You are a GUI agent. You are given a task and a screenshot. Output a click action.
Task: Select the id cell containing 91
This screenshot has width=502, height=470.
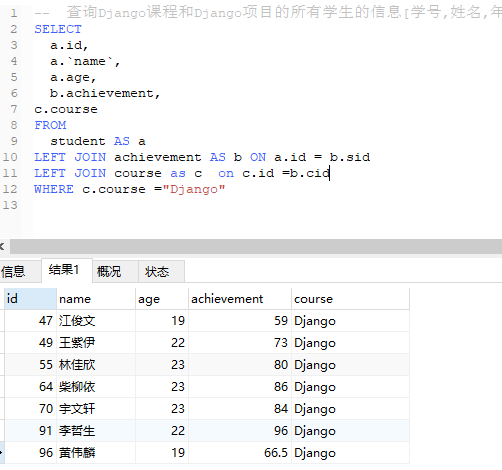coord(30,431)
